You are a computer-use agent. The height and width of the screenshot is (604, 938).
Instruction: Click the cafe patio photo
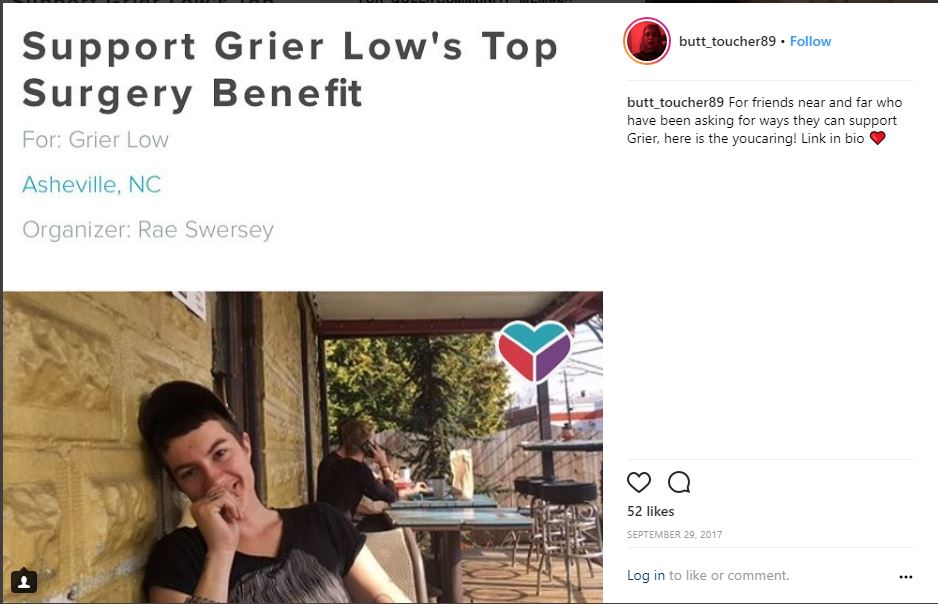pos(303,447)
